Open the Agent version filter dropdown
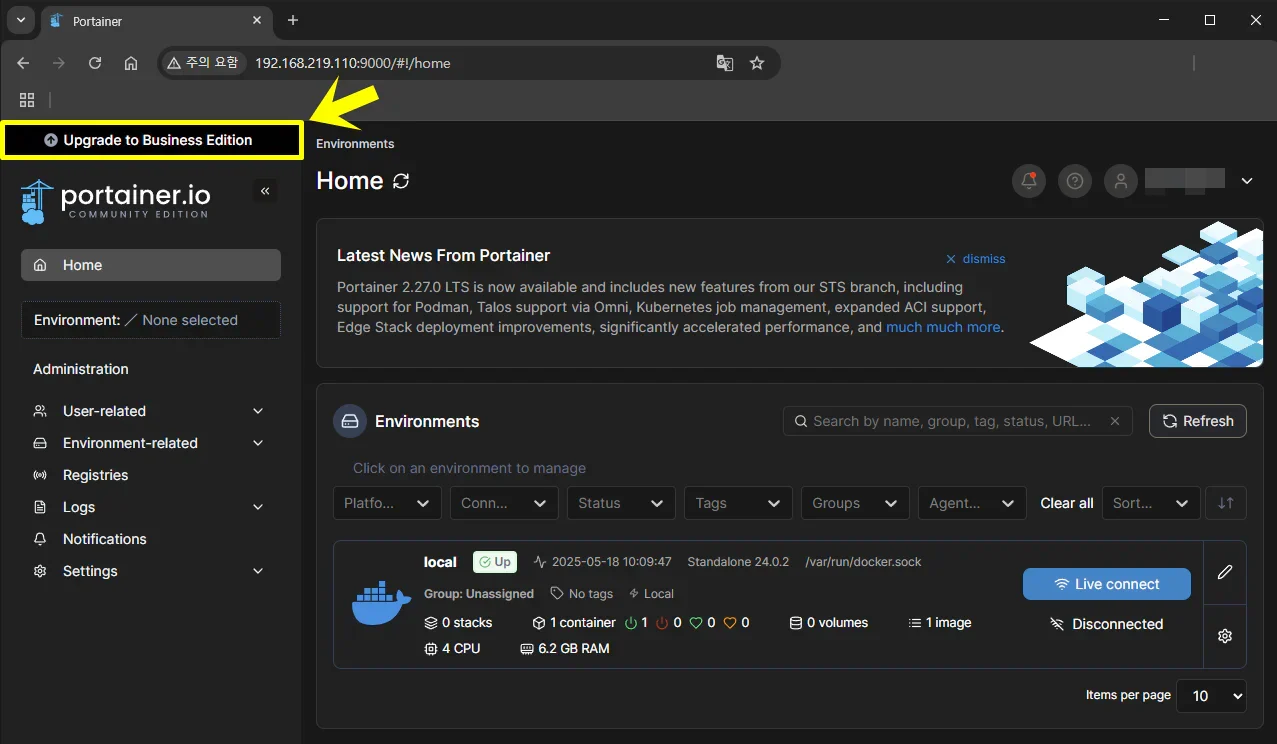1277x744 pixels. pos(972,503)
